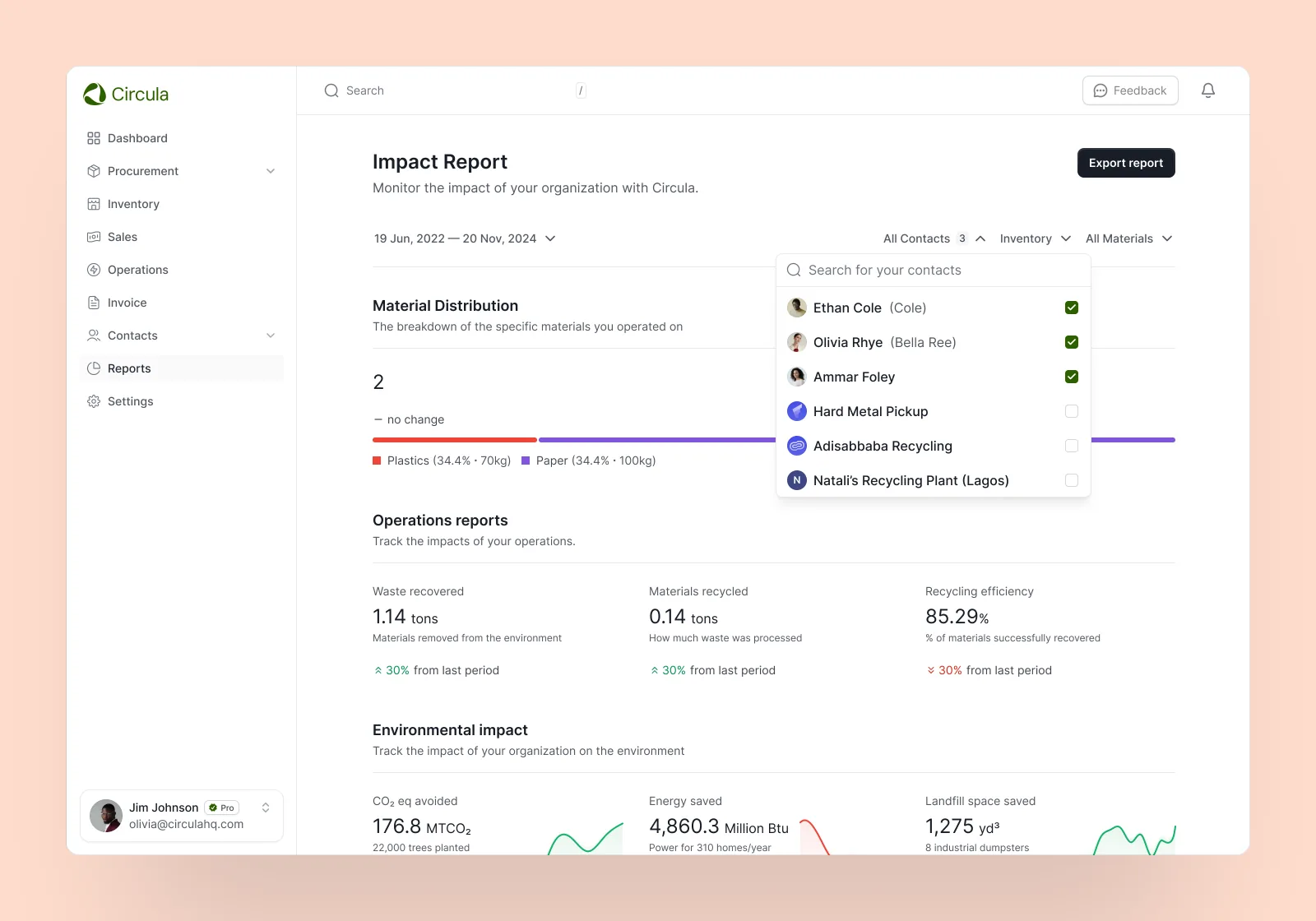1316x921 pixels.
Task: Click the Dashboard grid icon
Action: pos(94,138)
